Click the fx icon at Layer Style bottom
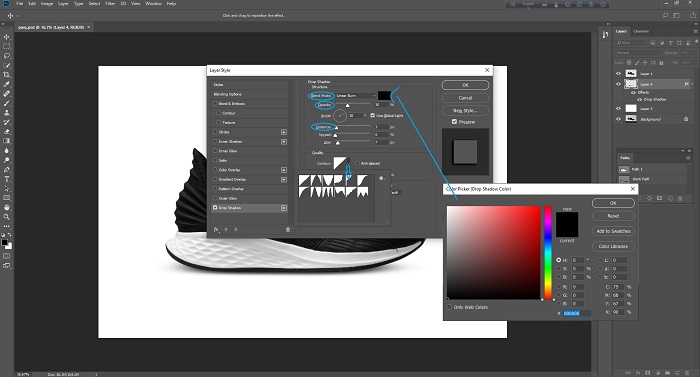700x377 pixels. (x=216, y=230)
